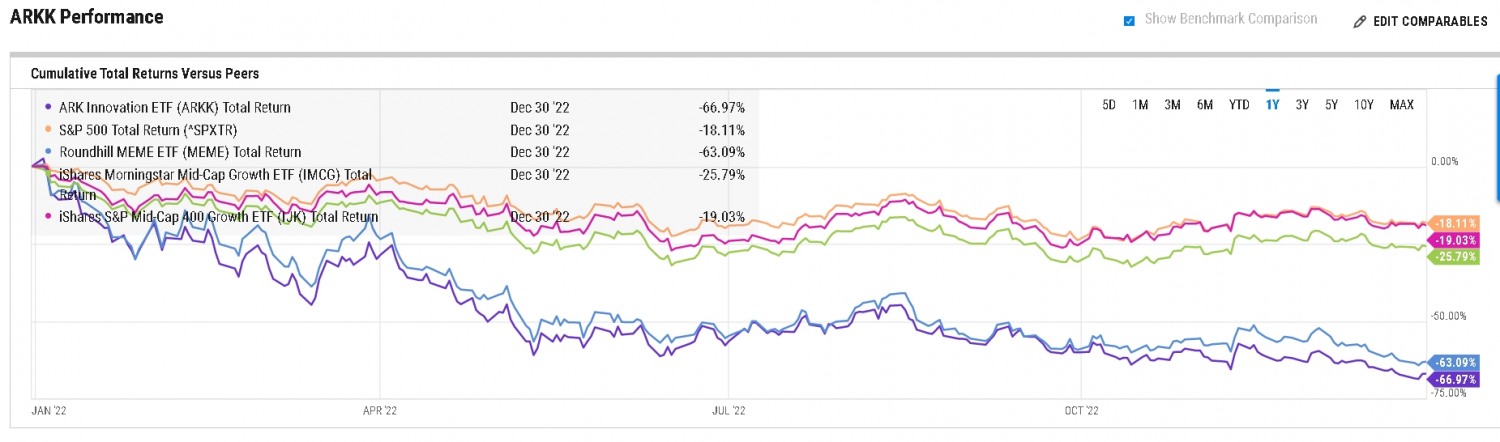This screenshot has width=1500, height=442.
Task: Set chart period to 6M
Action: 1205,105
